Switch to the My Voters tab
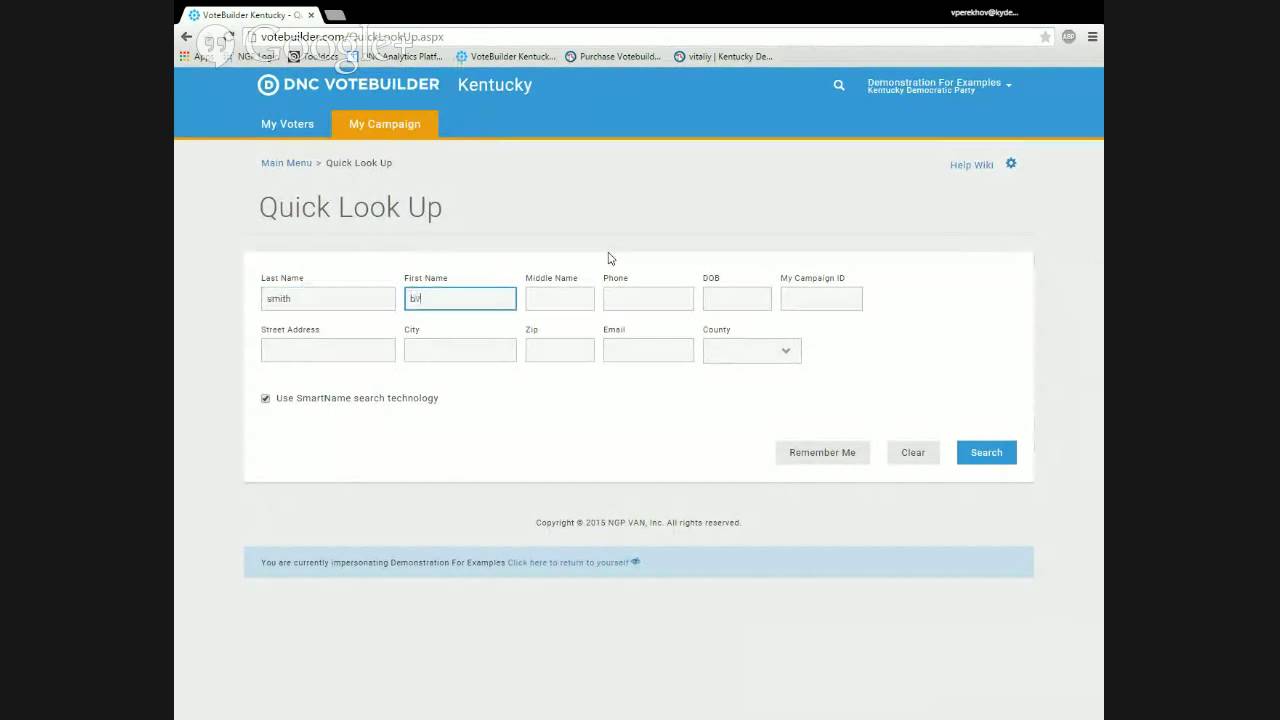 [288, 124]
